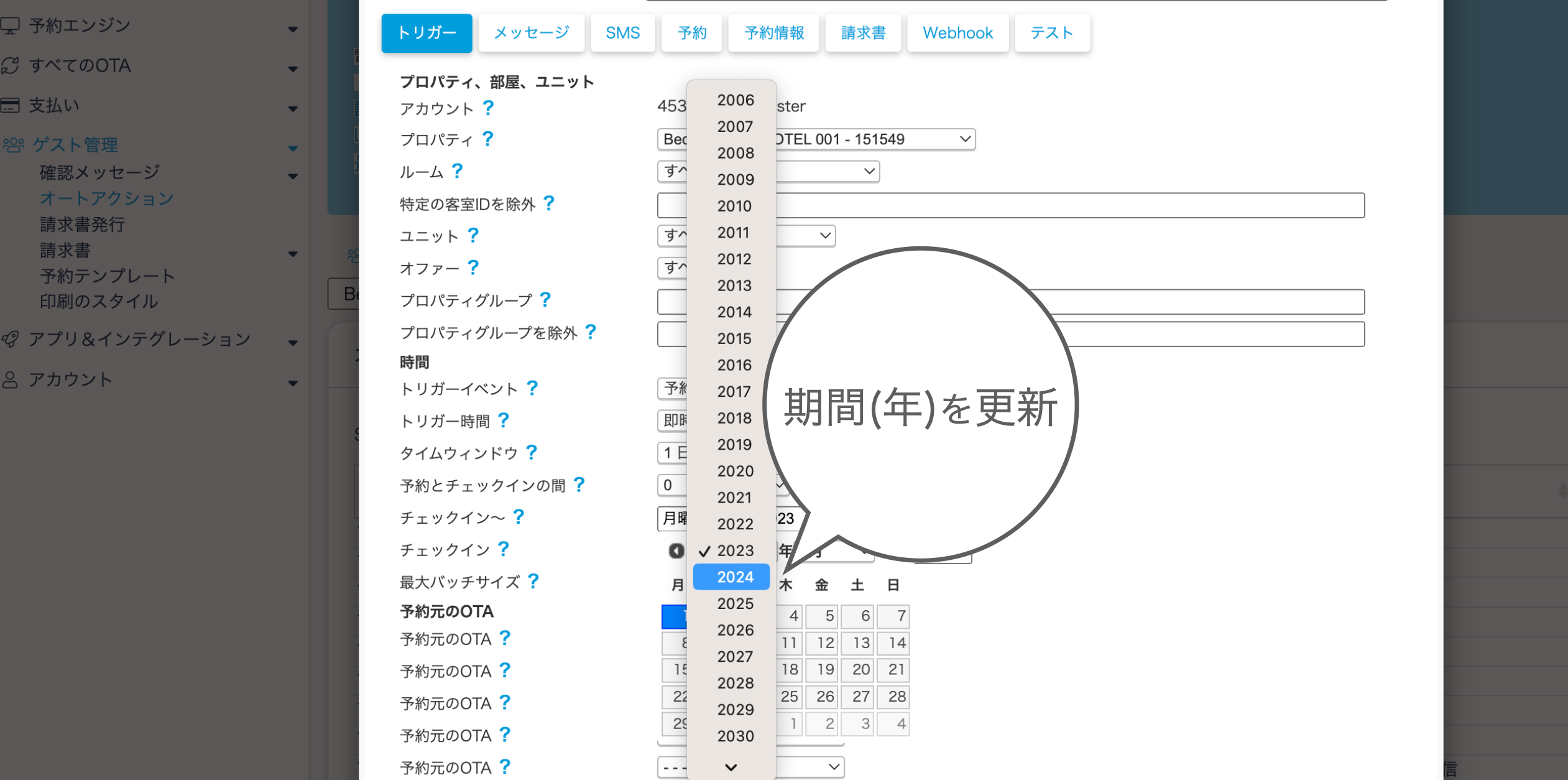Click the help icon next to トリガーイベント

532,389
